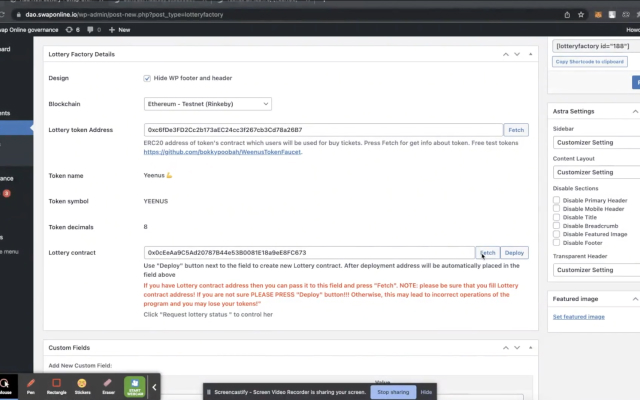Click the Start Webcam icon
640x400 pixels.
[x=135, y=386]
